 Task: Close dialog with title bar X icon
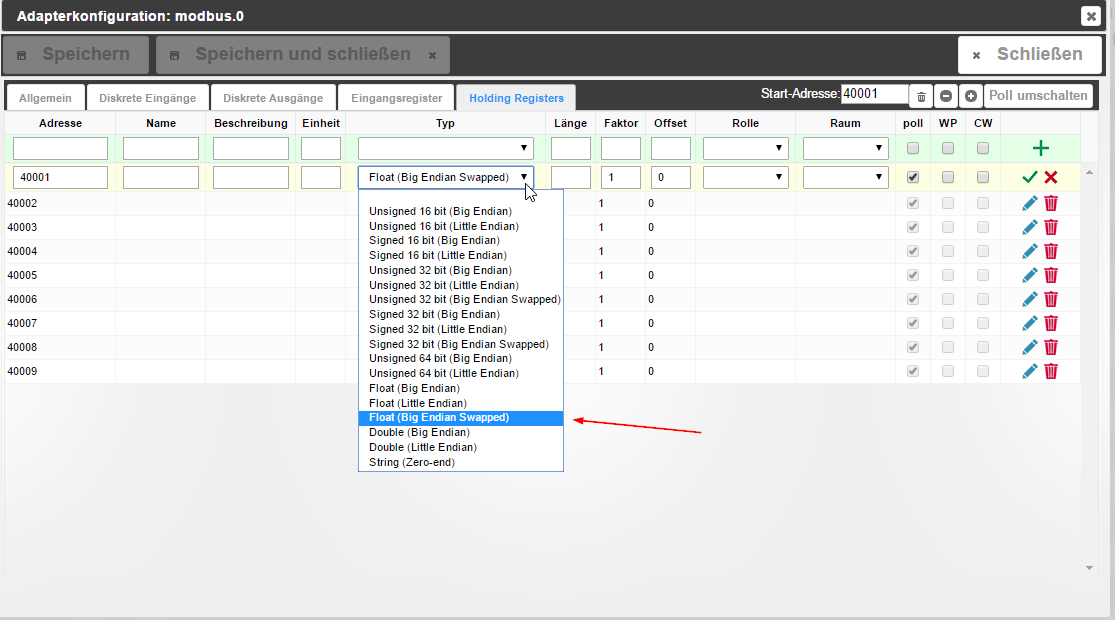(1090, 16)
